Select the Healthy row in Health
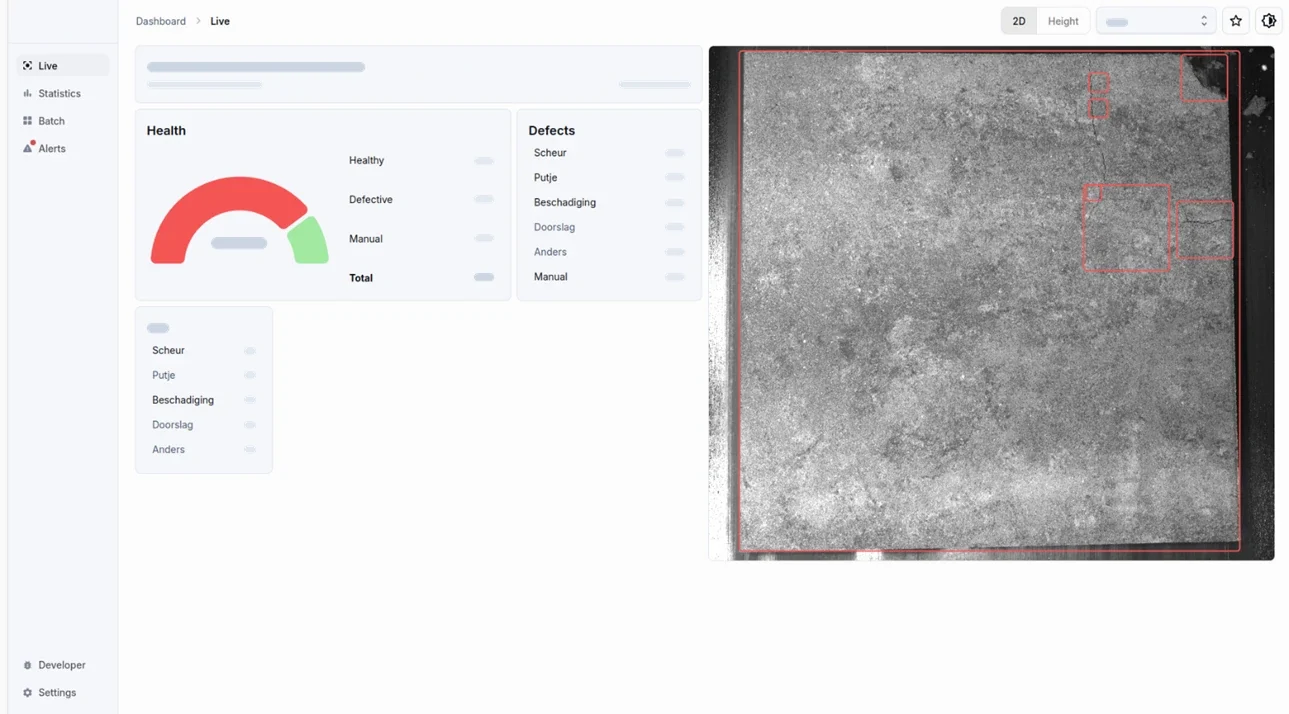The width and height of the screenshot is (1289, 714). pyautogui.click(x=421, y=160)
